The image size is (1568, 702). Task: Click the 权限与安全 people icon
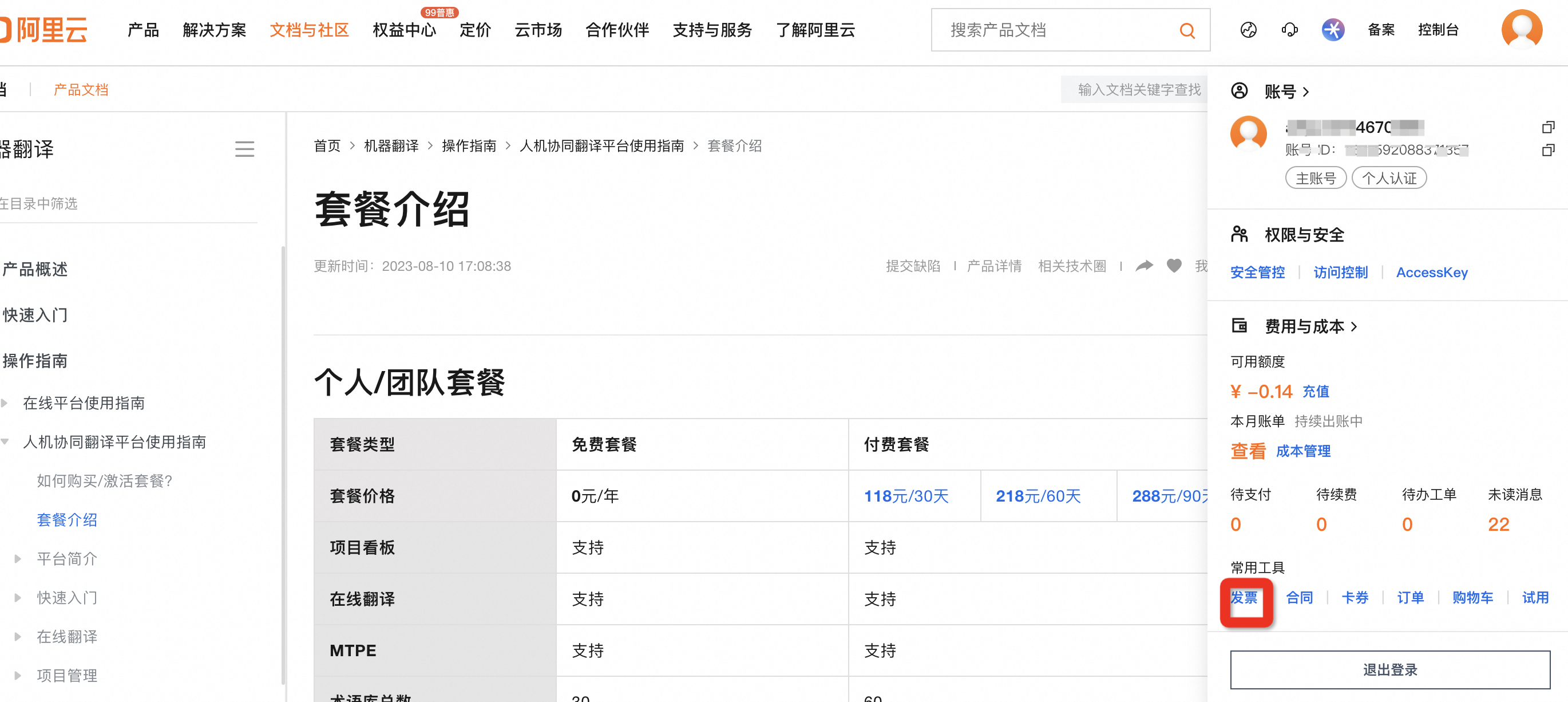pyautogui.click(x=1240, y=234)
